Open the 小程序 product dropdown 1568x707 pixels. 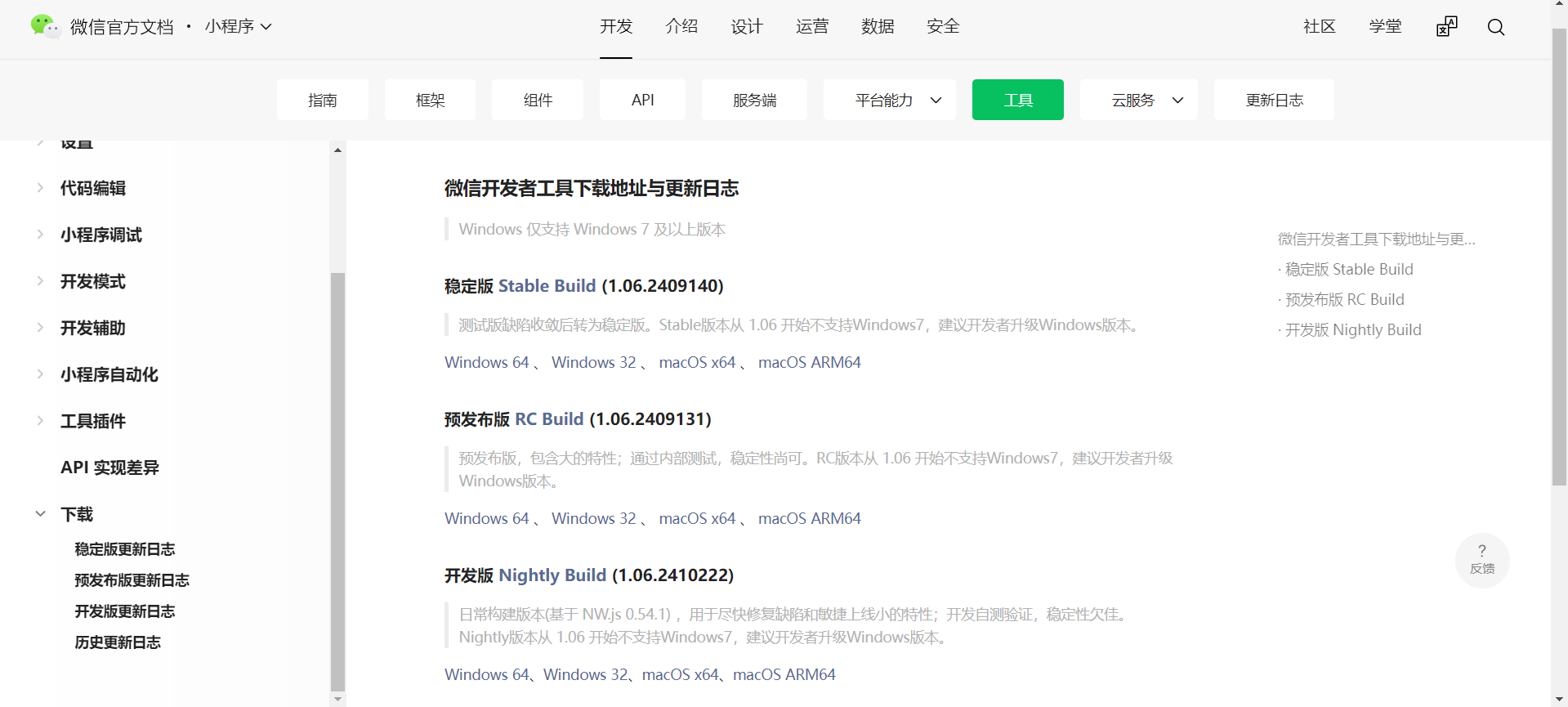click(x=238, y=27)
